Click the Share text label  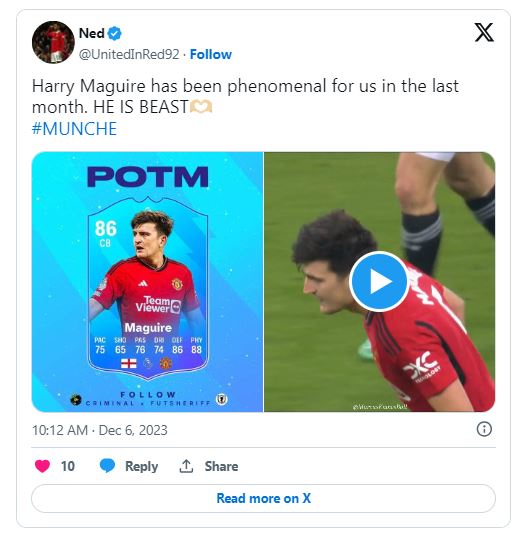pos(221,466)
